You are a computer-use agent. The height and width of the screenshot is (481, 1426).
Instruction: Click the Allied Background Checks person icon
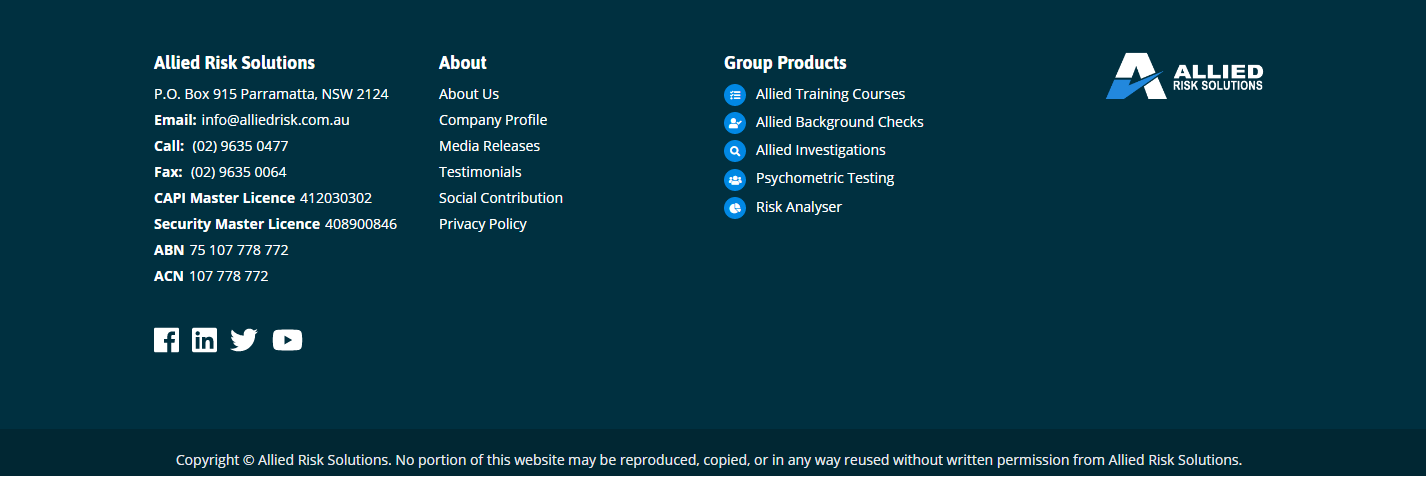[x=735, y=123]
